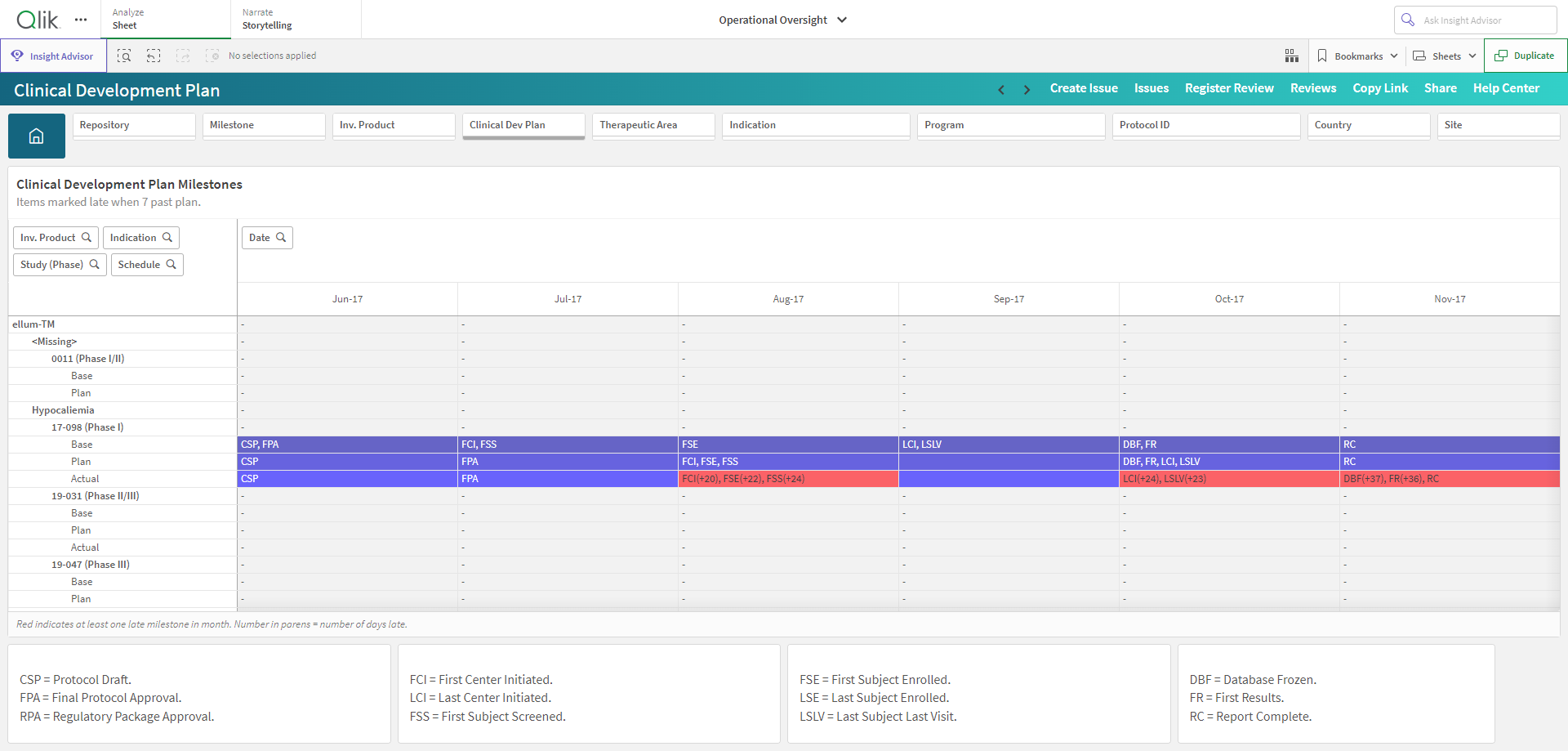This screenshot has height=751, width=1568.
Task: Click the Insight Advisor eye icon
Action: 17,56
